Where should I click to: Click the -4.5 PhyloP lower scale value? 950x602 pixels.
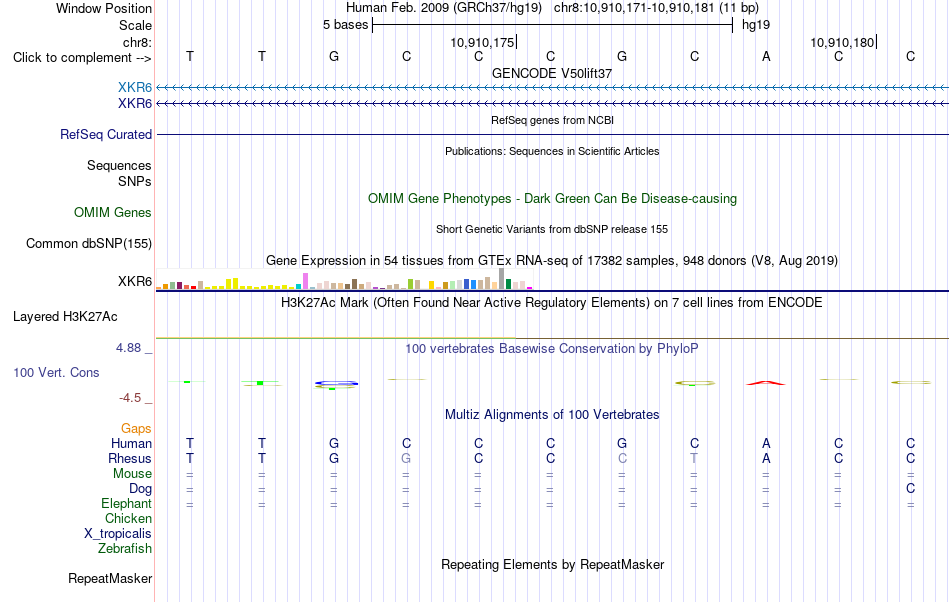point(130,397)
